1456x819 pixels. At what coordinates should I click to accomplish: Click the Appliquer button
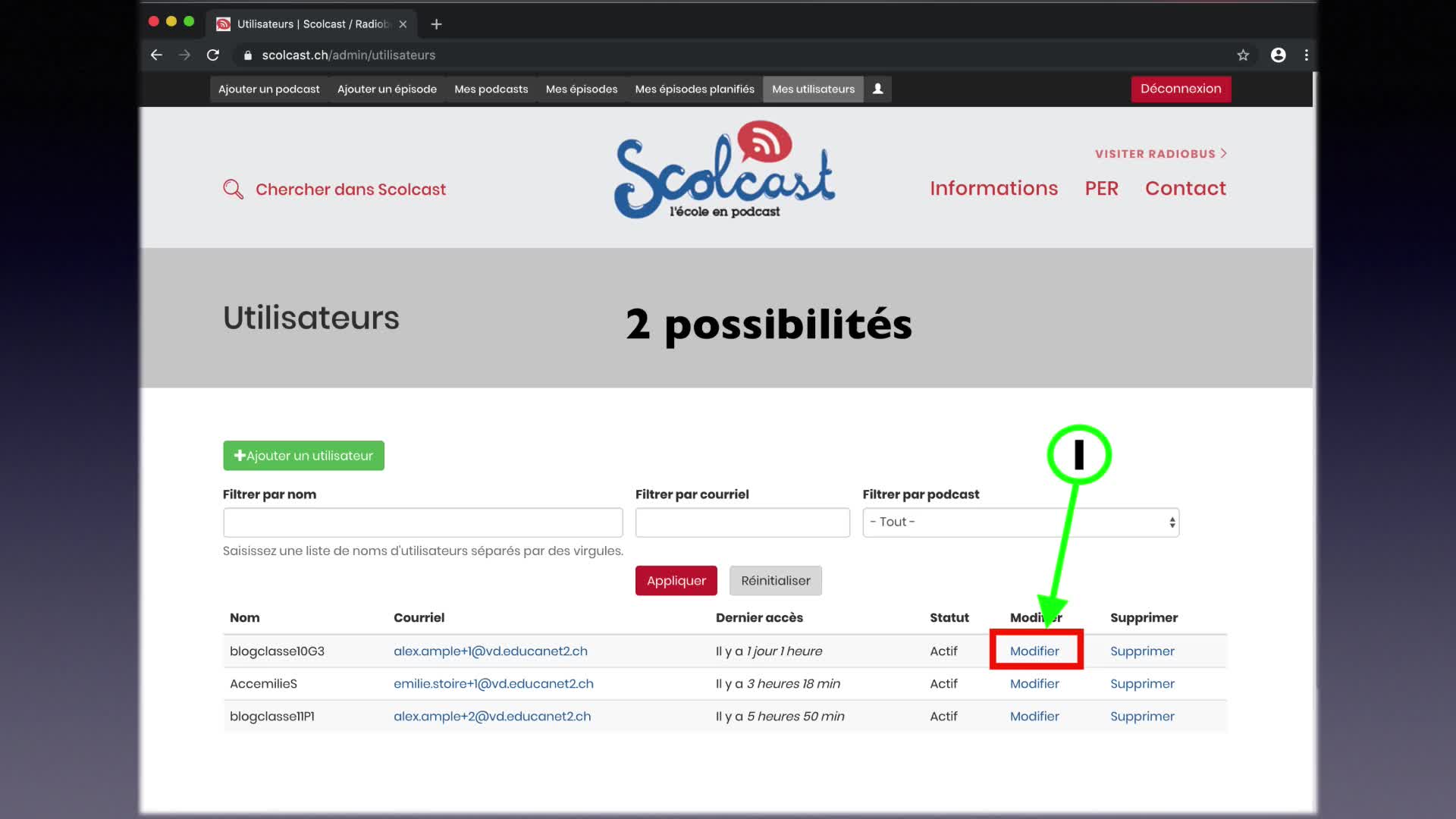(676, 580)
